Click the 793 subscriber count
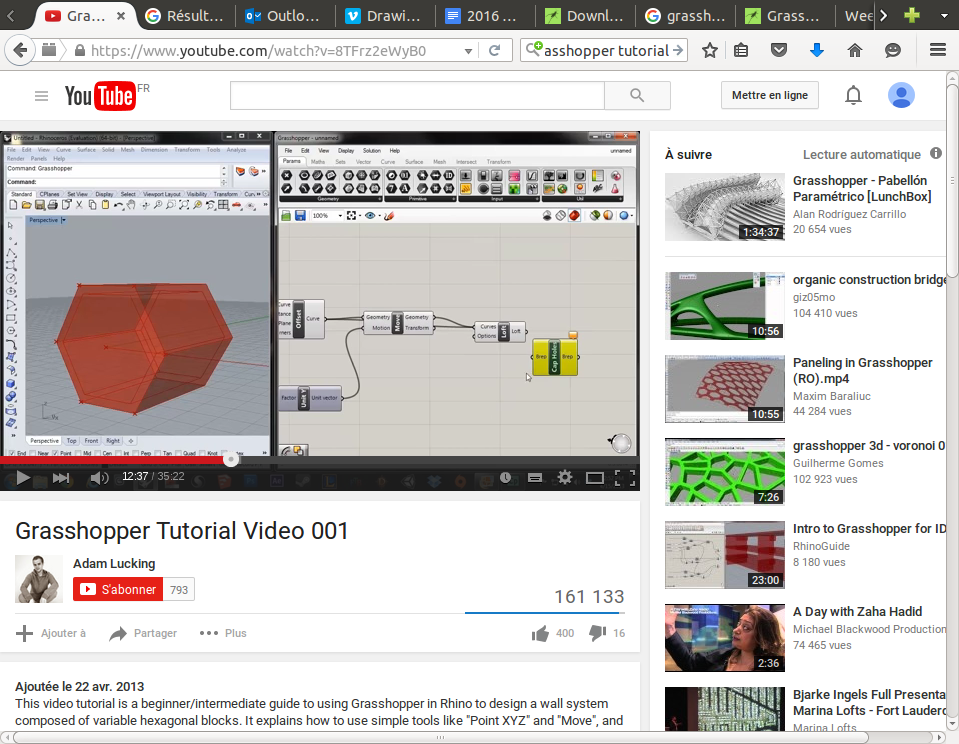 click(x=179, y=590)
